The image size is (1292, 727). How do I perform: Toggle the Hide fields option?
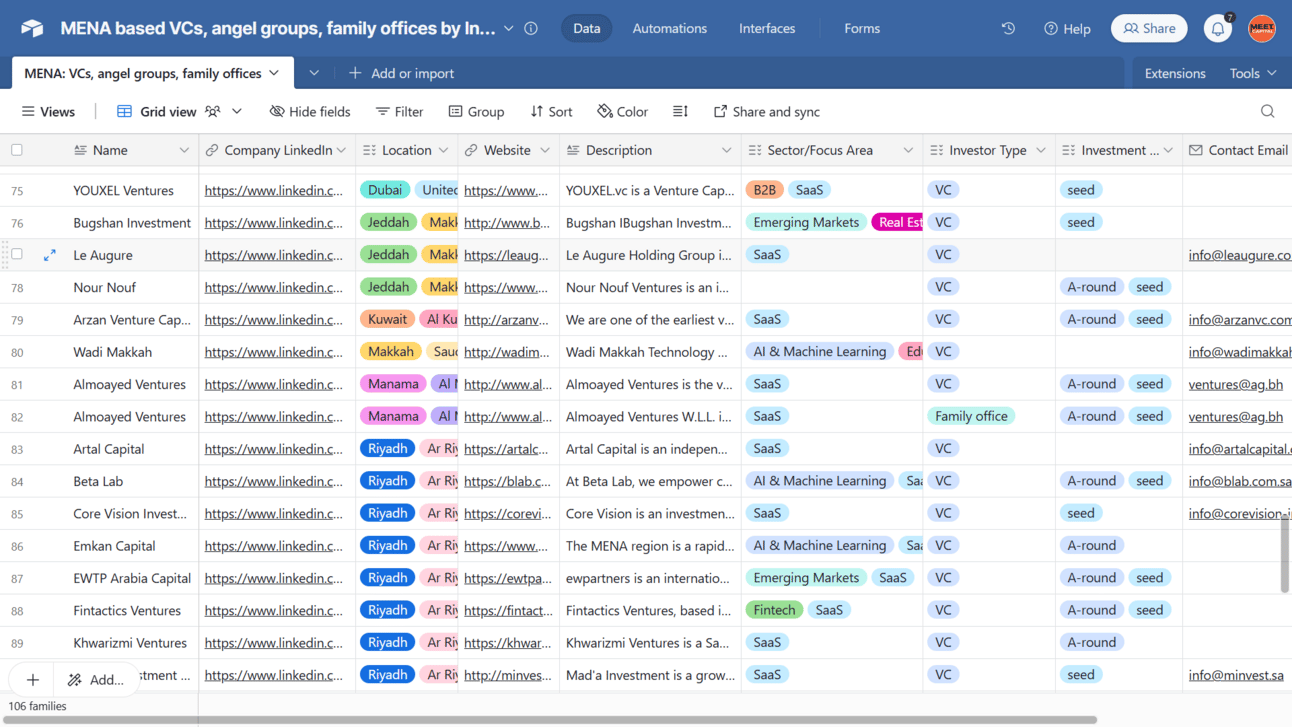310,112
